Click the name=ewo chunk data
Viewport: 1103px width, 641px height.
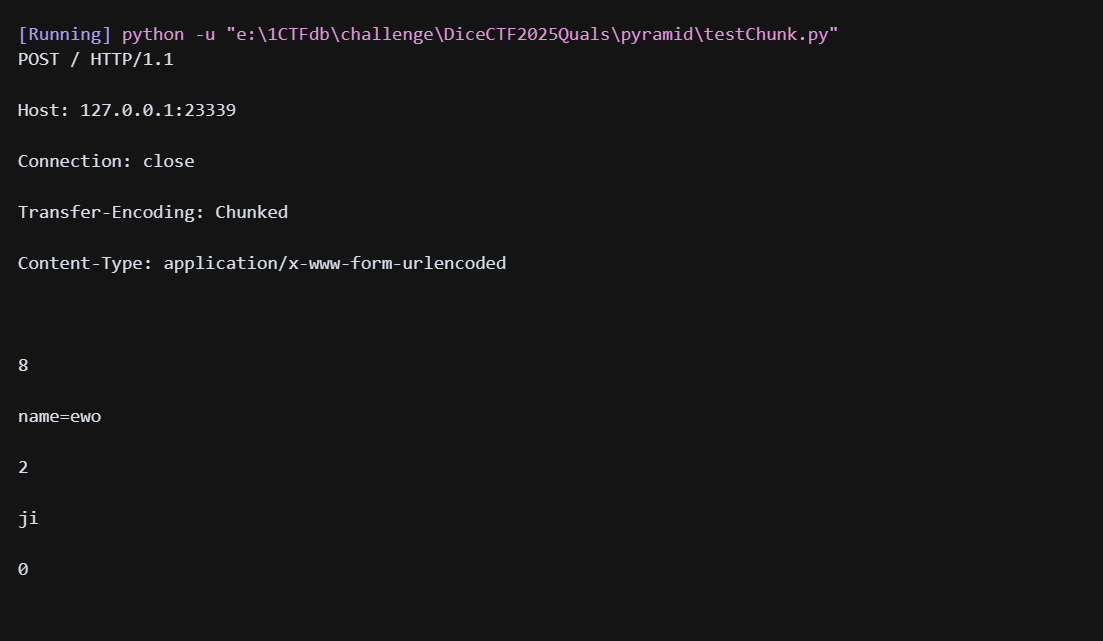click(59, 416)
